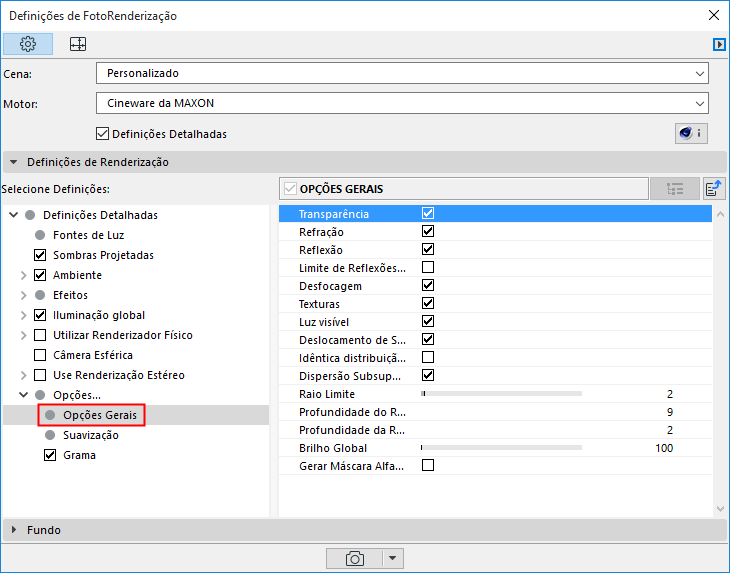Click the camera render button
This screenshot has width=730, height=573.
pos(354,558)
